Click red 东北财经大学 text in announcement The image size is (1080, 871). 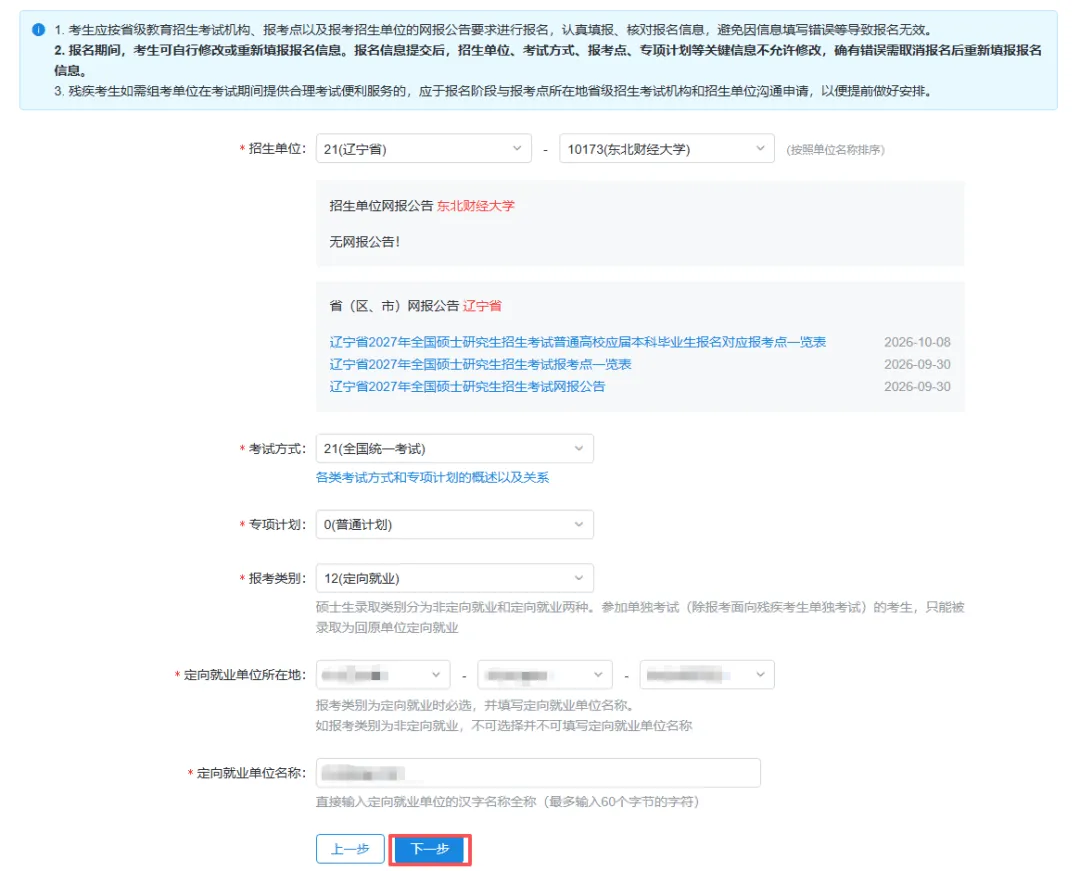pyautogui.click(x=475, y=206)
